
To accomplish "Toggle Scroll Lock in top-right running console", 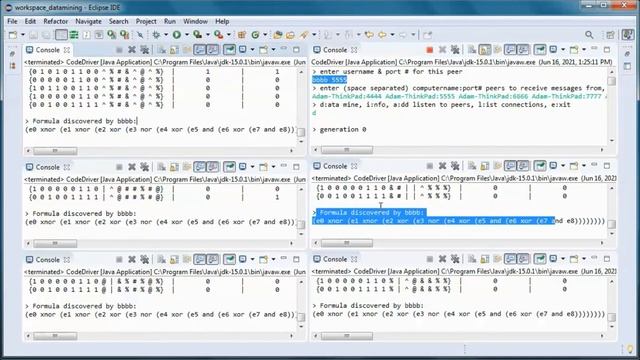I will [484, 50].
